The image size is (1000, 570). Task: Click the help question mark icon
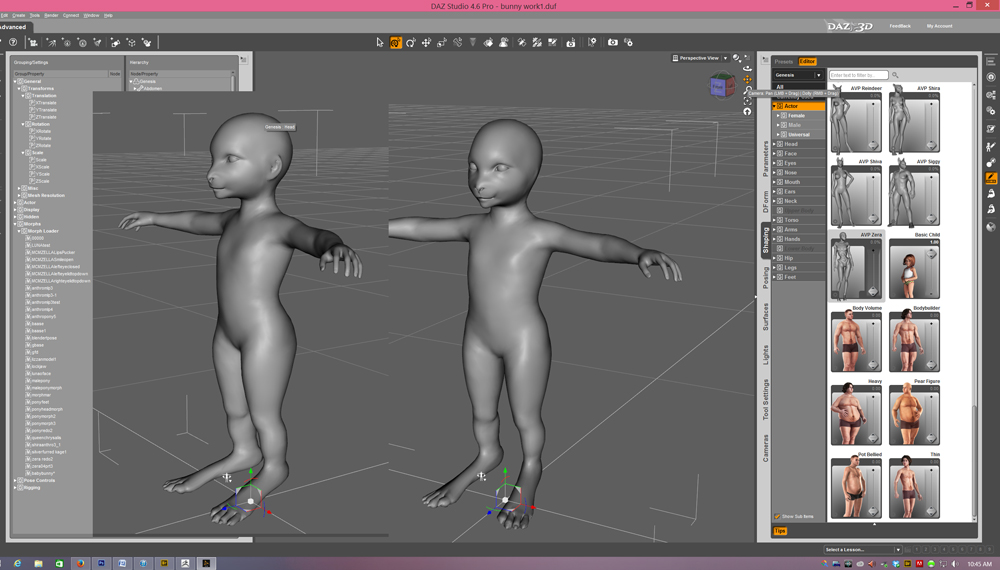(x=13, y=43)
